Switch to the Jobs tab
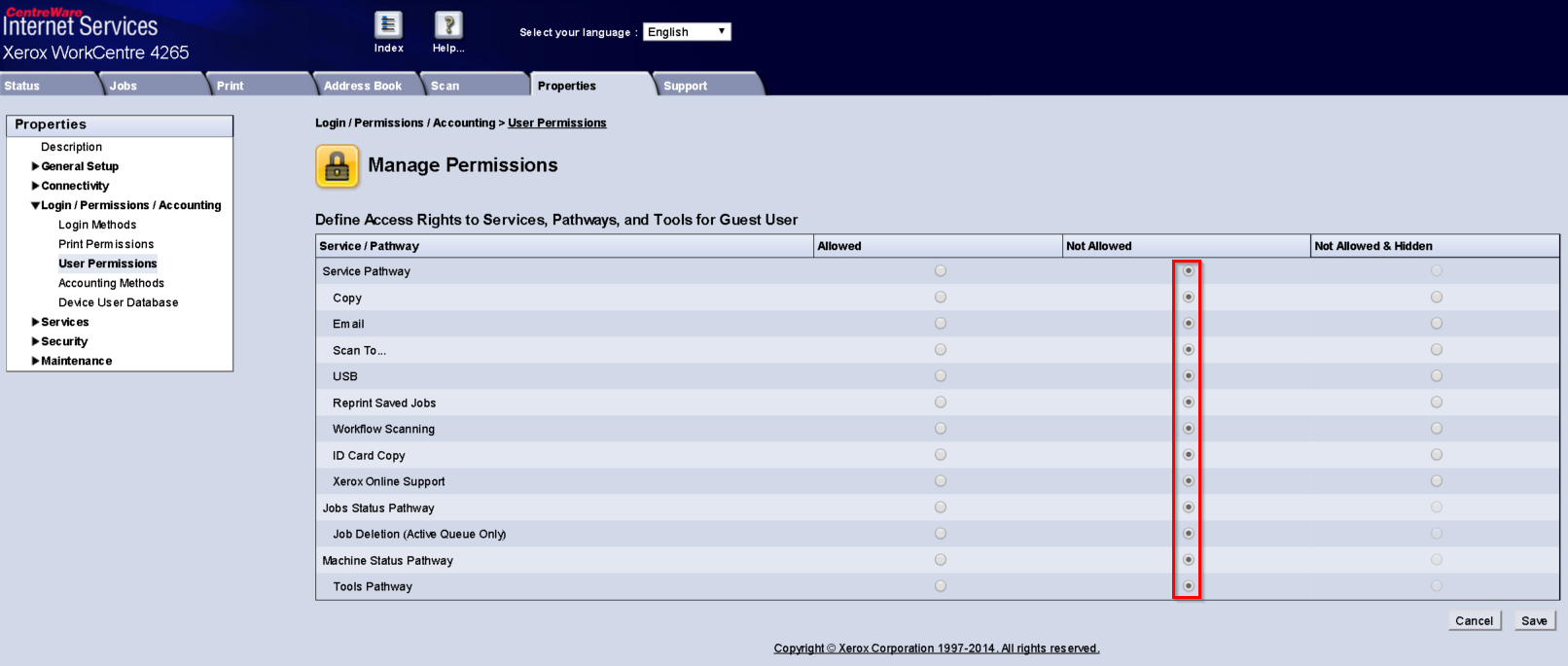The width and height of the screenshot is (1568, 666). click(154, 86)
